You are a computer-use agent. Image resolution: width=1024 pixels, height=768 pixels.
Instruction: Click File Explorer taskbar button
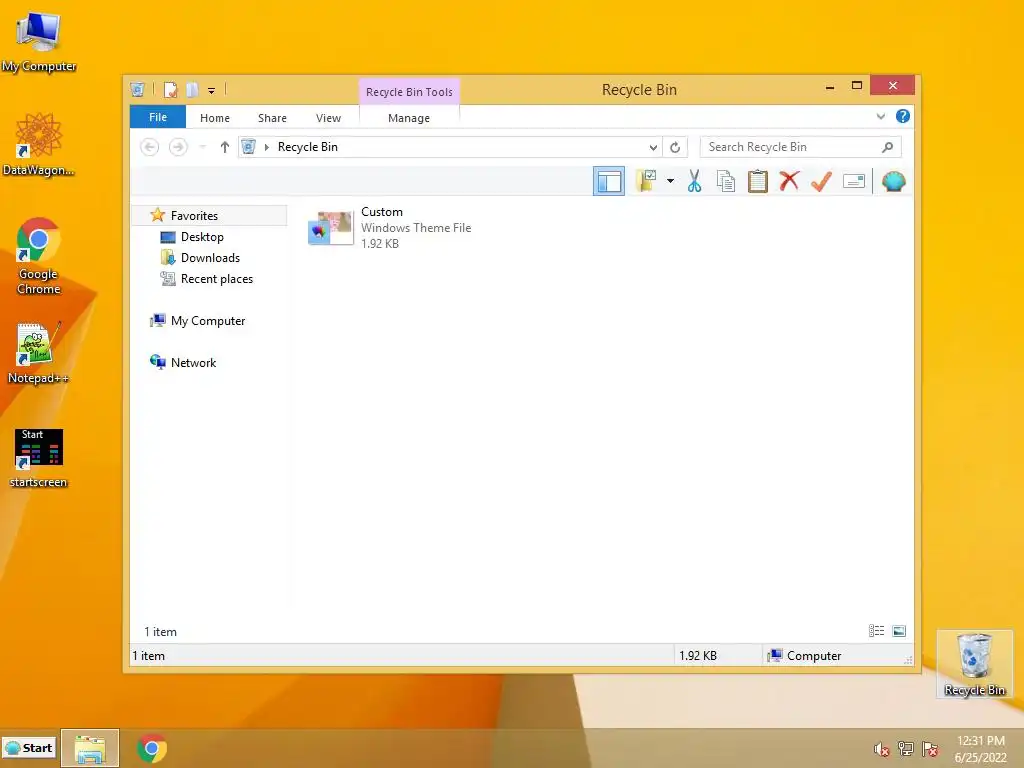(x=90, y=748)
